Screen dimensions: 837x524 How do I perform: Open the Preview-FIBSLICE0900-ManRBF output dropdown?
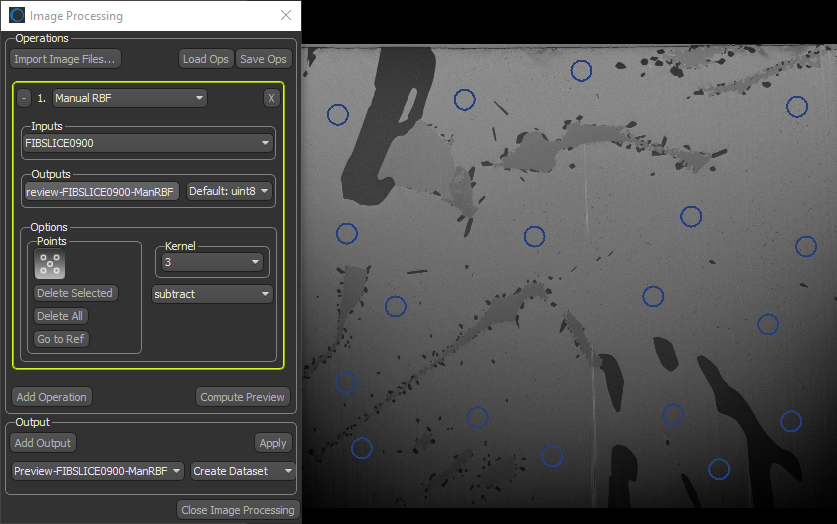point(98,471)
